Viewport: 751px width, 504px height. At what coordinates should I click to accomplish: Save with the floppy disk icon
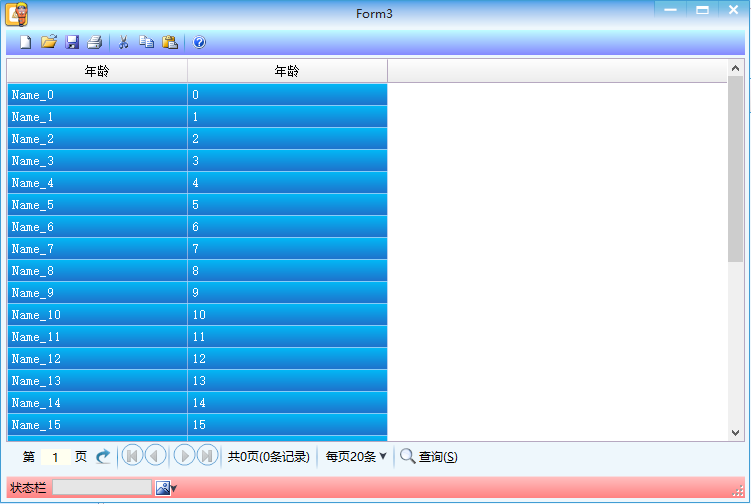(x=72, y=42)
